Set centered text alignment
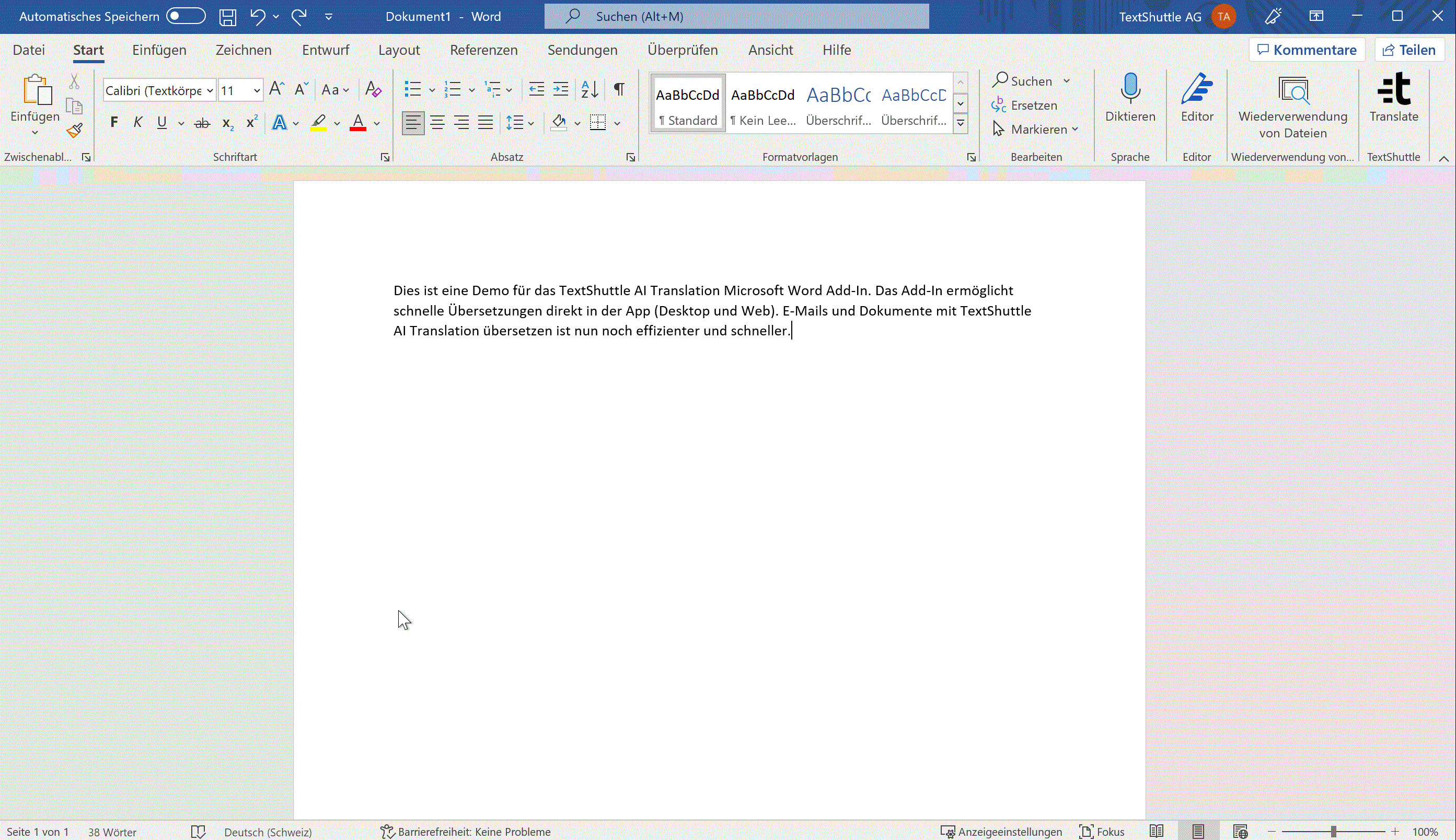1456x840 pixels. (437, 122)
